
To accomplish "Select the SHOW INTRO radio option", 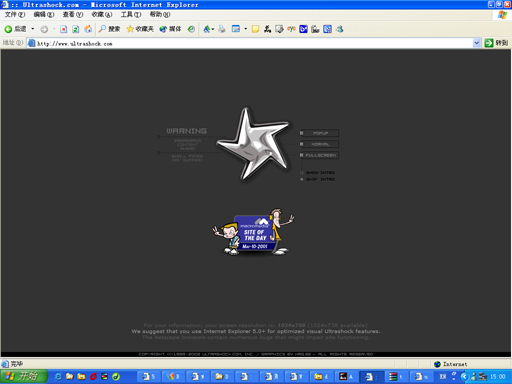I will coord(318,173).
